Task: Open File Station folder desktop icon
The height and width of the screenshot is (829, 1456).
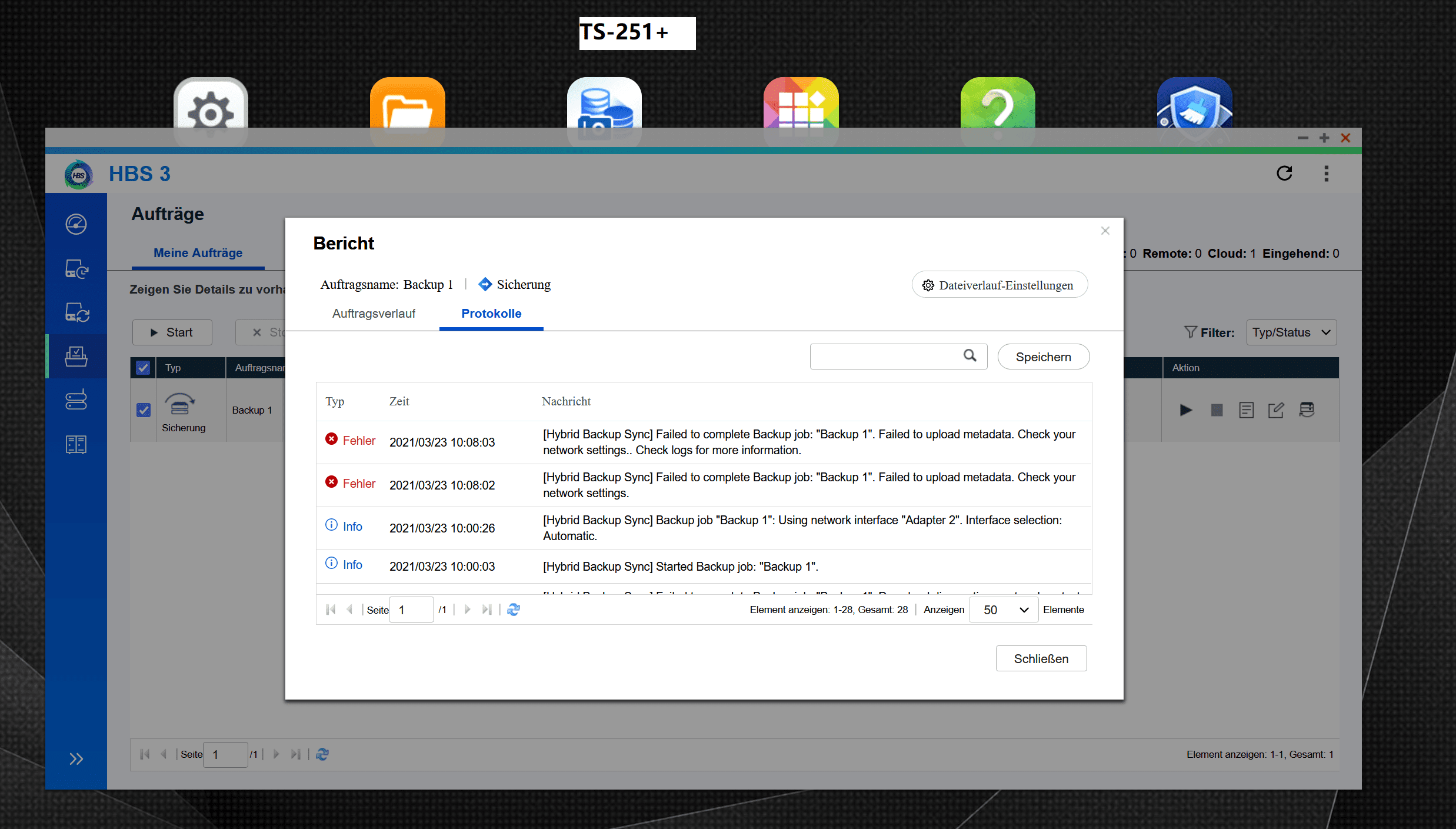Action: coord(407,111)
